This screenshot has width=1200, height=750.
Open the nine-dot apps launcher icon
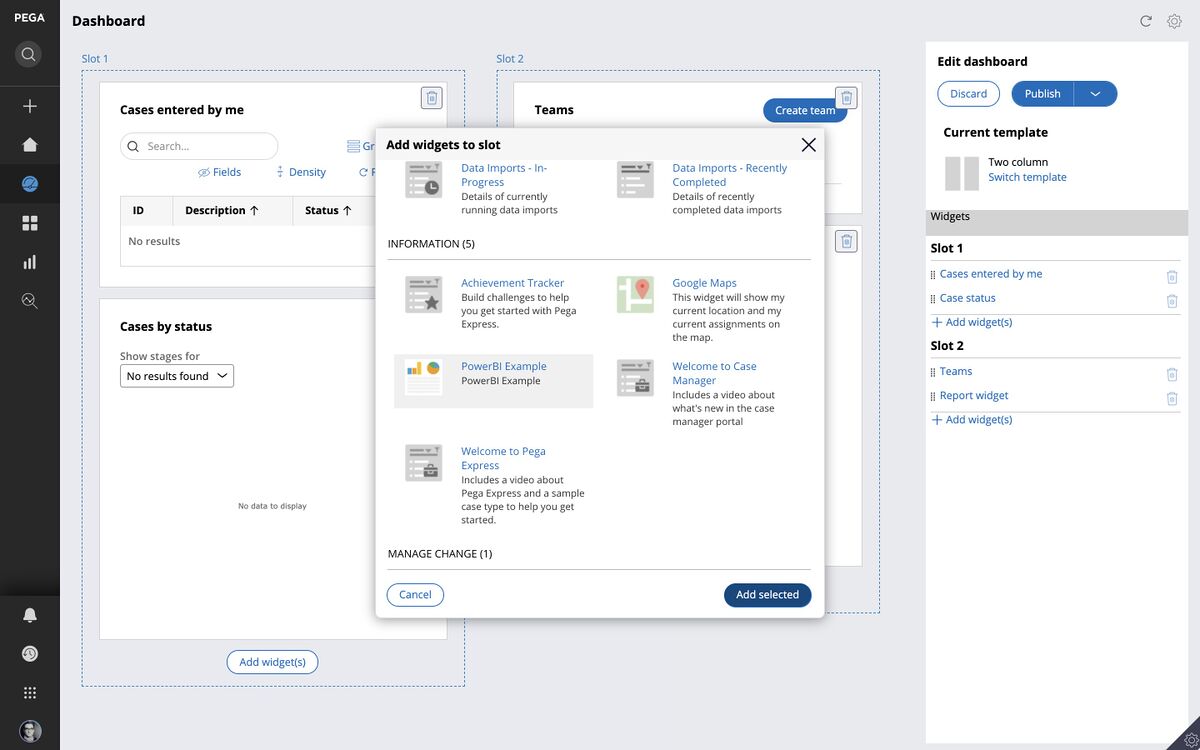[x=30, y=692]
